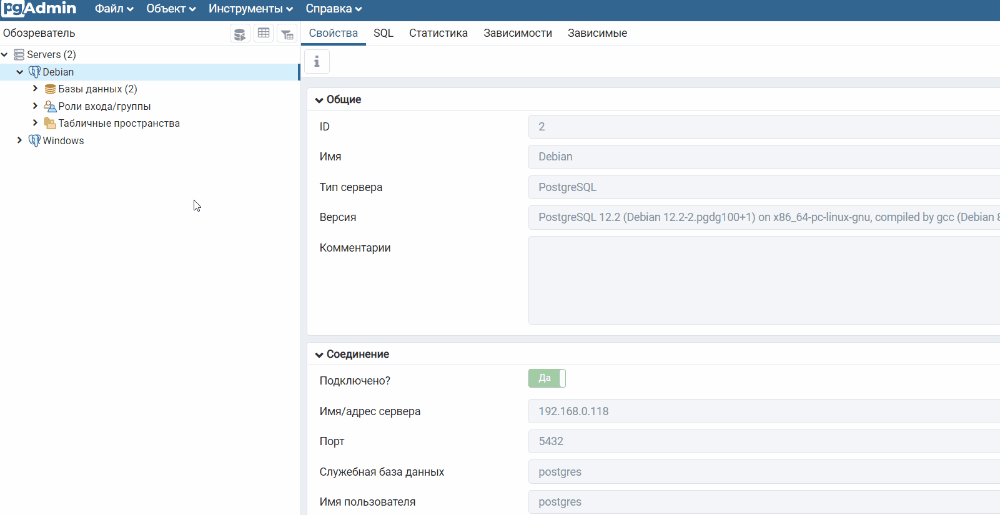Expand the Windows server node

pyautogui.click(x=19, y=141)
